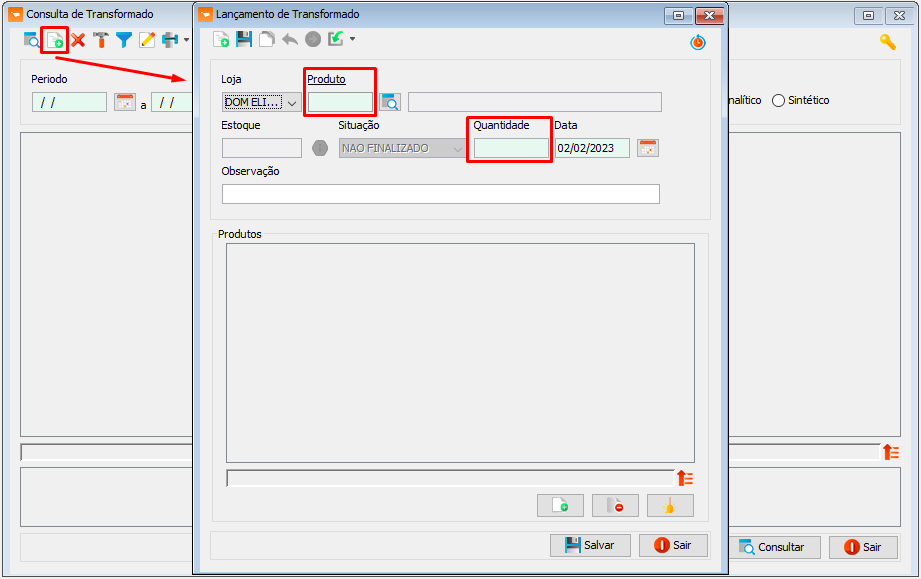
Task: Click the Estoque field
Action: click(x=262, y=148)
